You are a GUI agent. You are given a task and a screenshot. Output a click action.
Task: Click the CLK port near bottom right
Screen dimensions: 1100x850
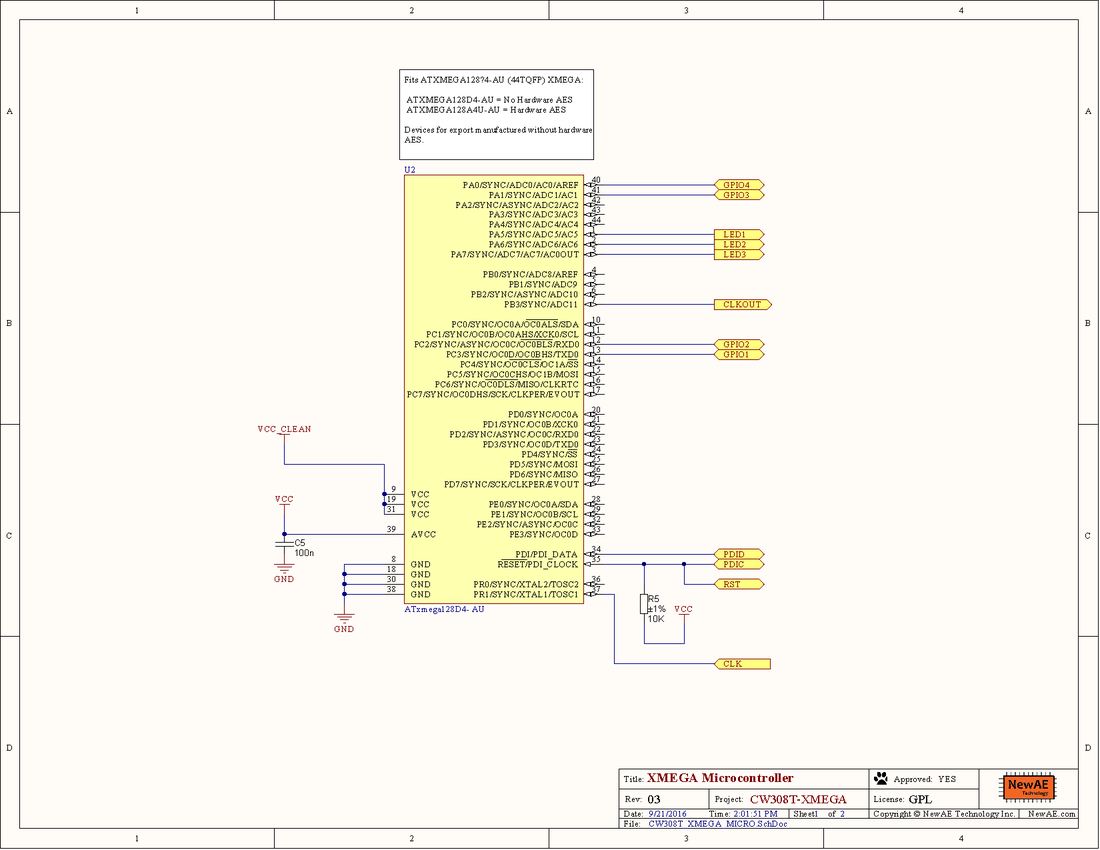coord(740,662)
